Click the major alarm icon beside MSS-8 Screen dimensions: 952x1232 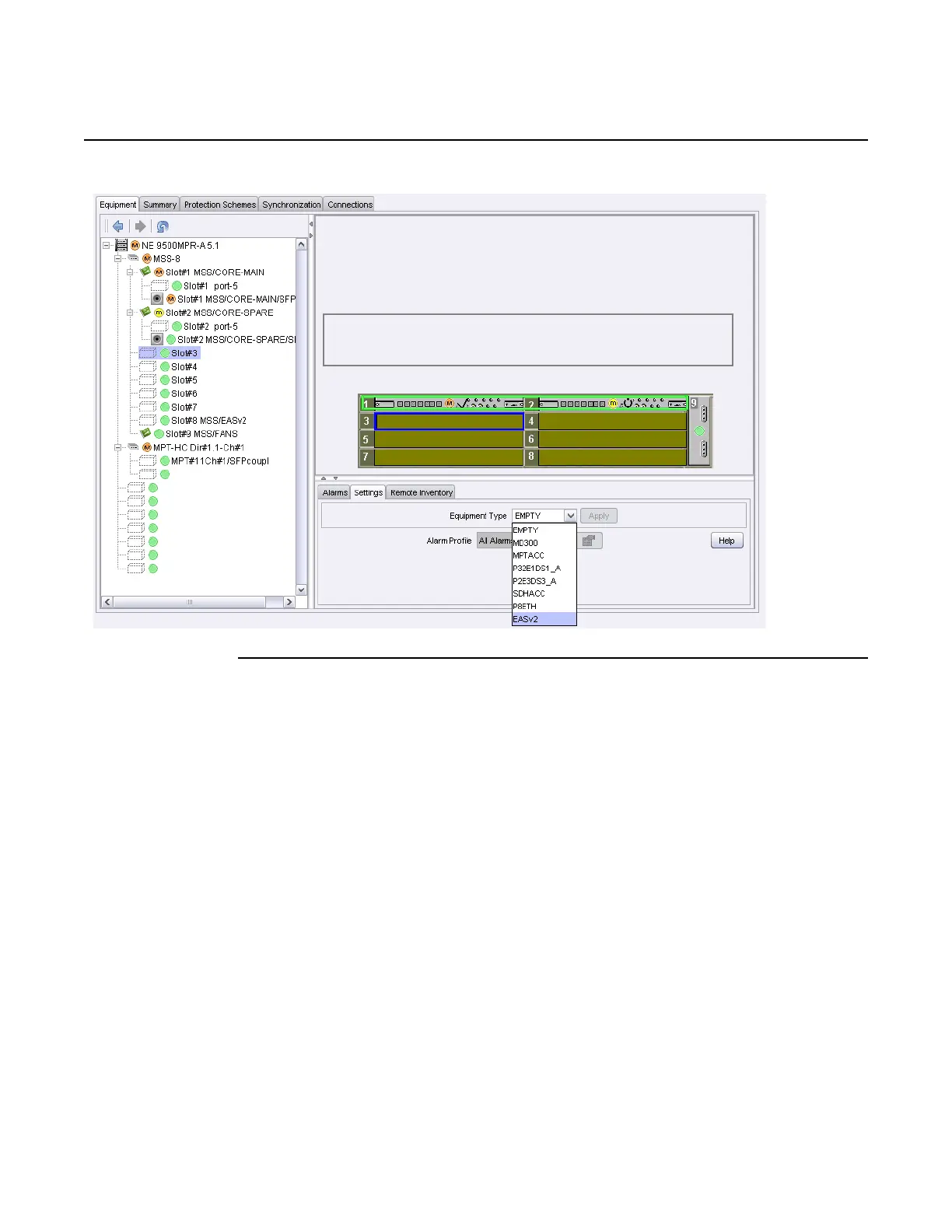pos(147,258)
